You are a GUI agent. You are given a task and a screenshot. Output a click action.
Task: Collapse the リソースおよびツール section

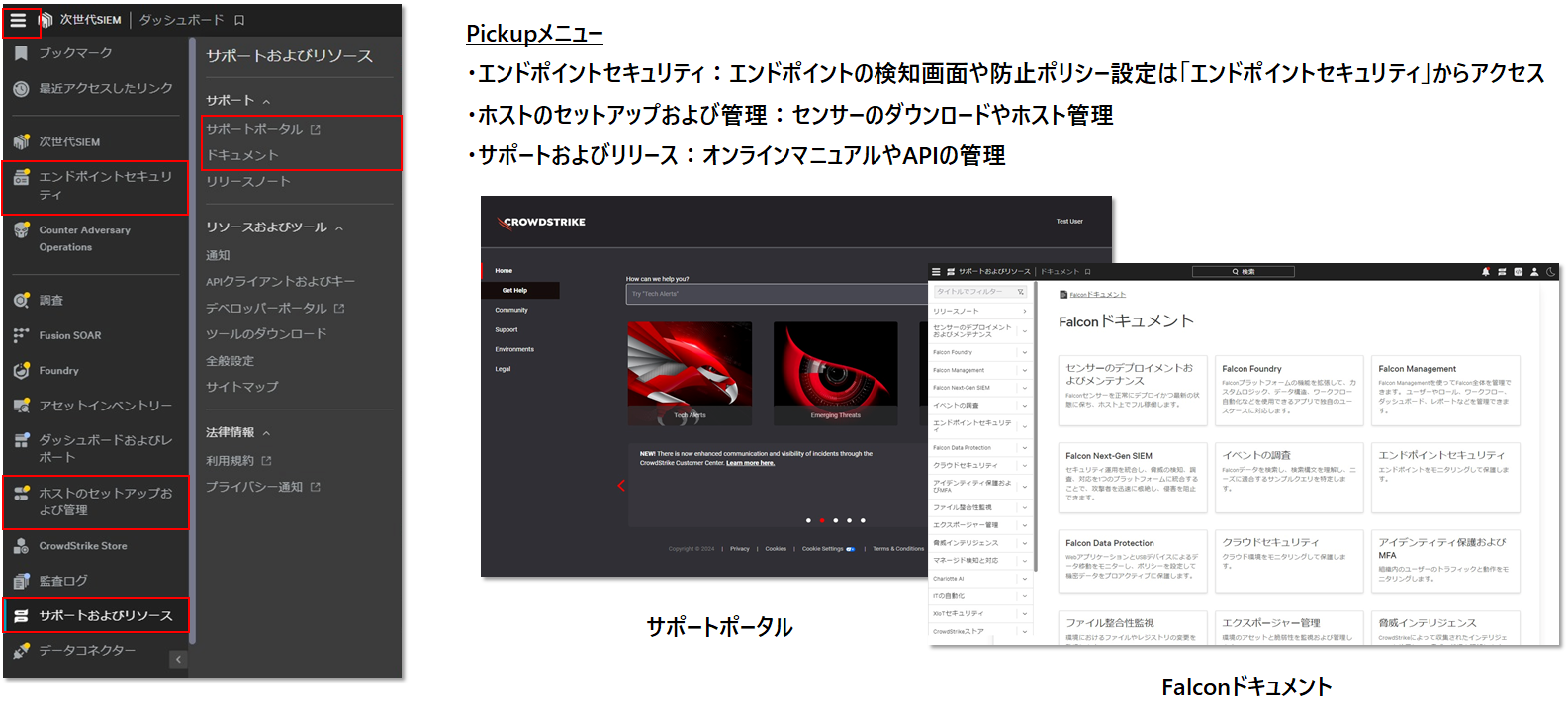click(x=339, y=227)
